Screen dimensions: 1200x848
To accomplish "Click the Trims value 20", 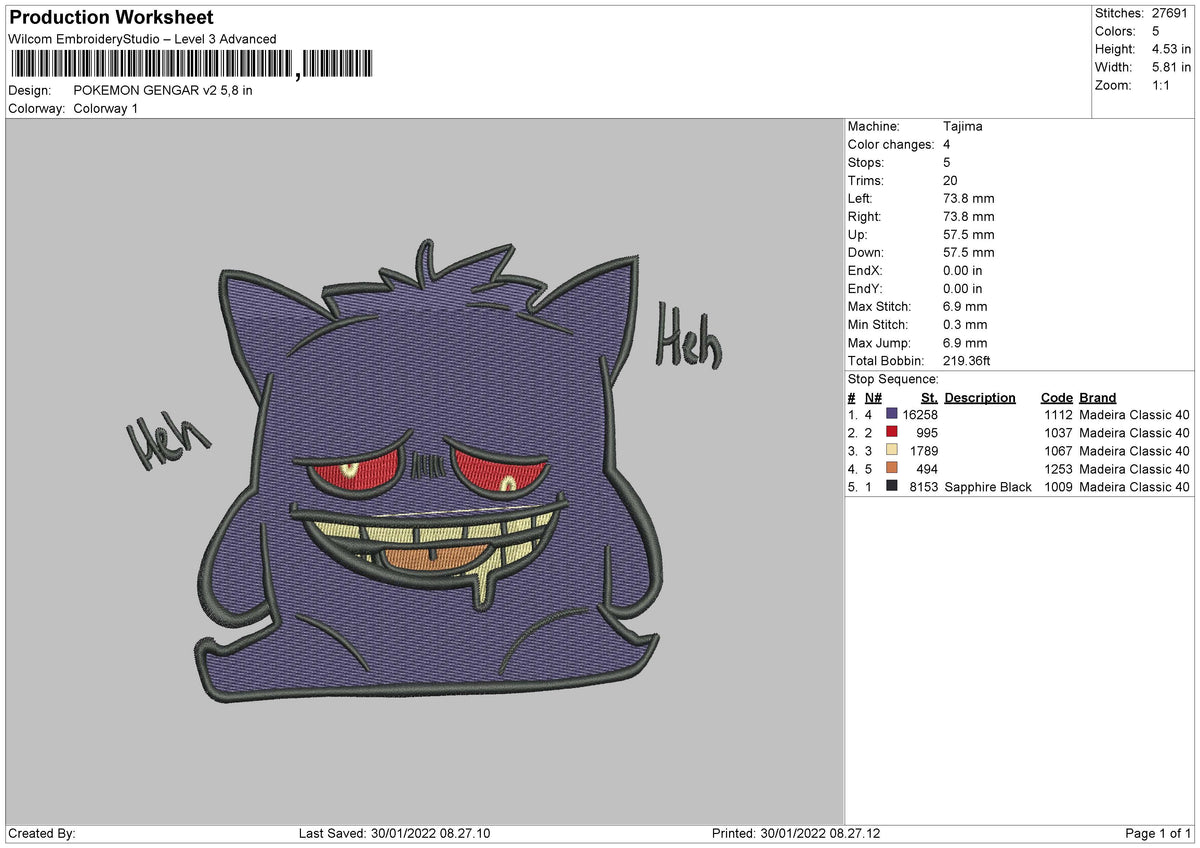I will pyautogui.click(x=950, y=180).
